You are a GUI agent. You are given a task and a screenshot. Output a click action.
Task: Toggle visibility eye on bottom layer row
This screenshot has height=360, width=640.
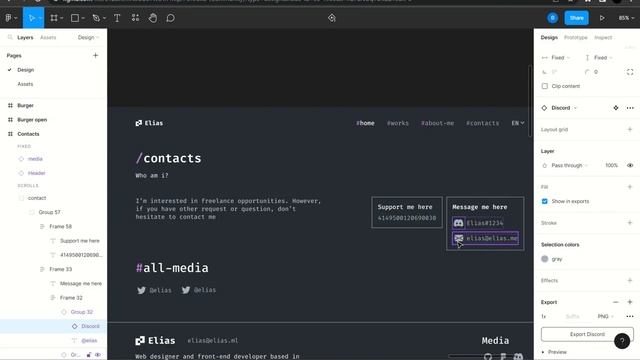coord(98,355)
